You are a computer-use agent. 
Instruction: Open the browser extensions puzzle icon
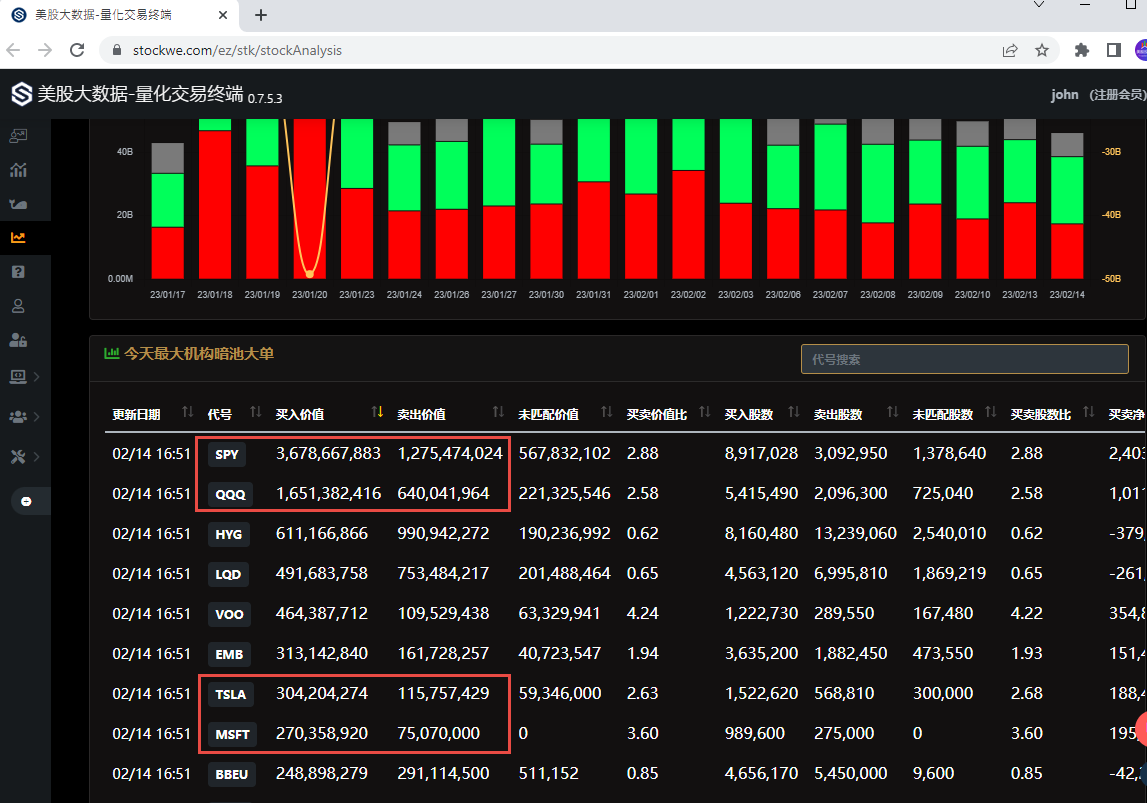pyautogui.click(x=1082, y=50)
